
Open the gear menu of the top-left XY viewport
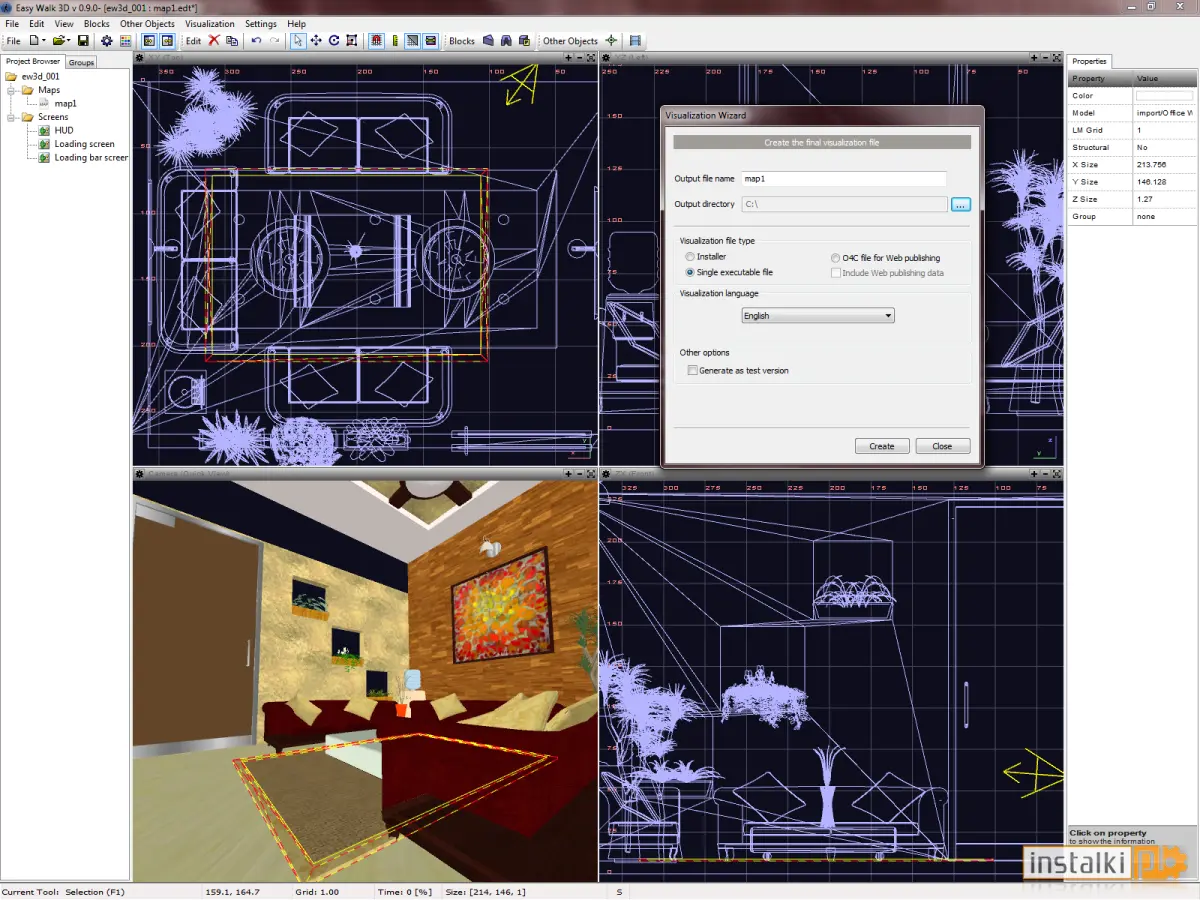(x=140, y=58)
